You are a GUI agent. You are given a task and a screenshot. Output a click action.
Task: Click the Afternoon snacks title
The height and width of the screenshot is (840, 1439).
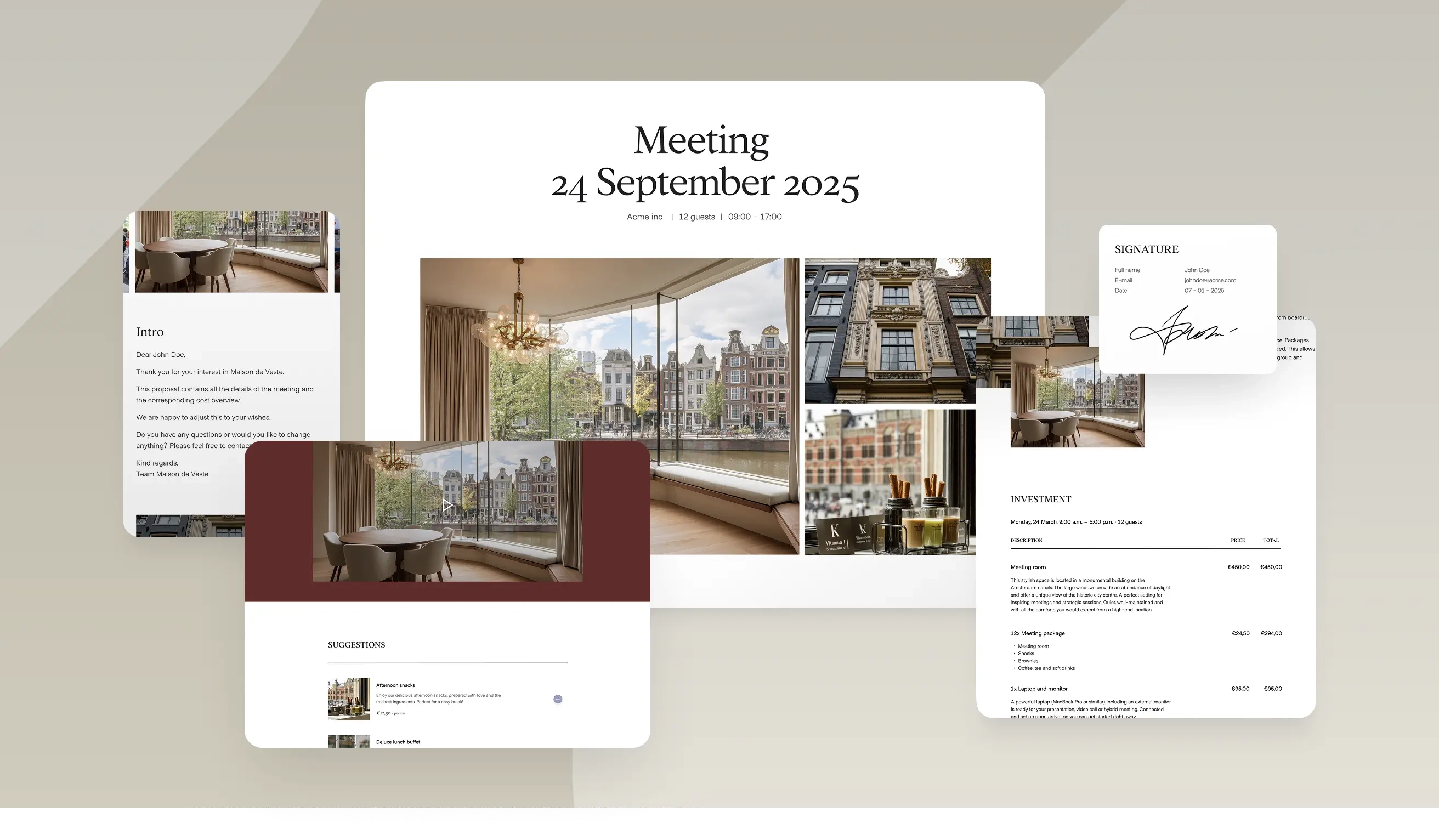[395, 685]
